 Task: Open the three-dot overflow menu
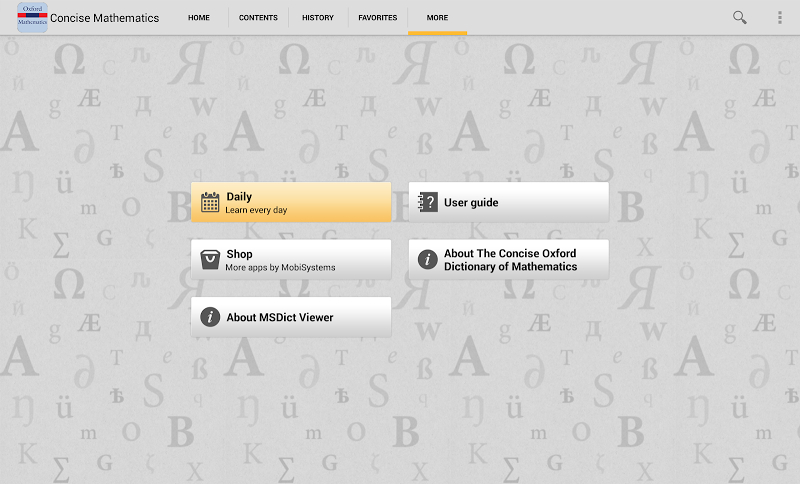tap(780, 17)
